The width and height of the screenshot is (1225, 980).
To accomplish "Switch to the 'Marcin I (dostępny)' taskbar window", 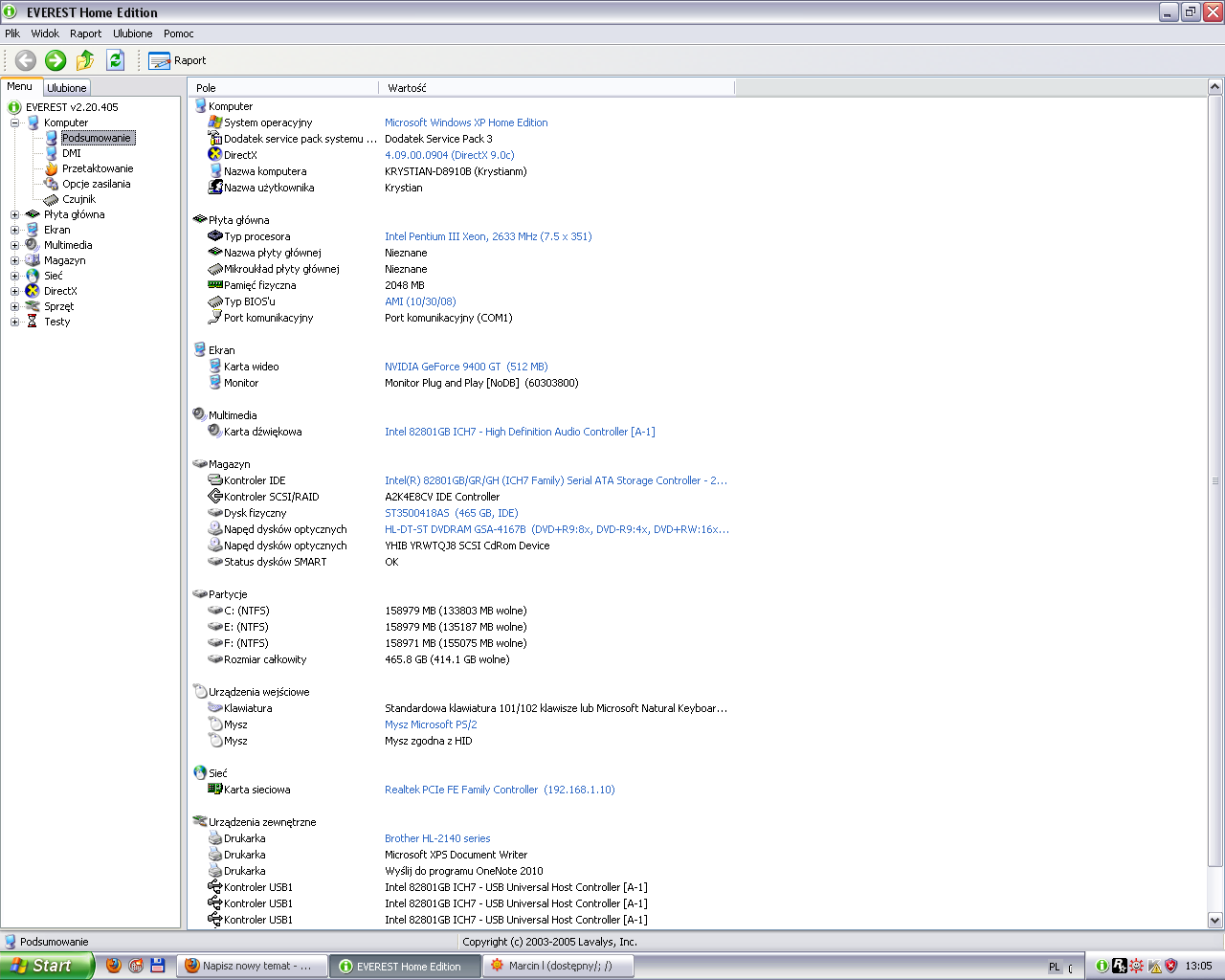I will click(x=560, y=967).
